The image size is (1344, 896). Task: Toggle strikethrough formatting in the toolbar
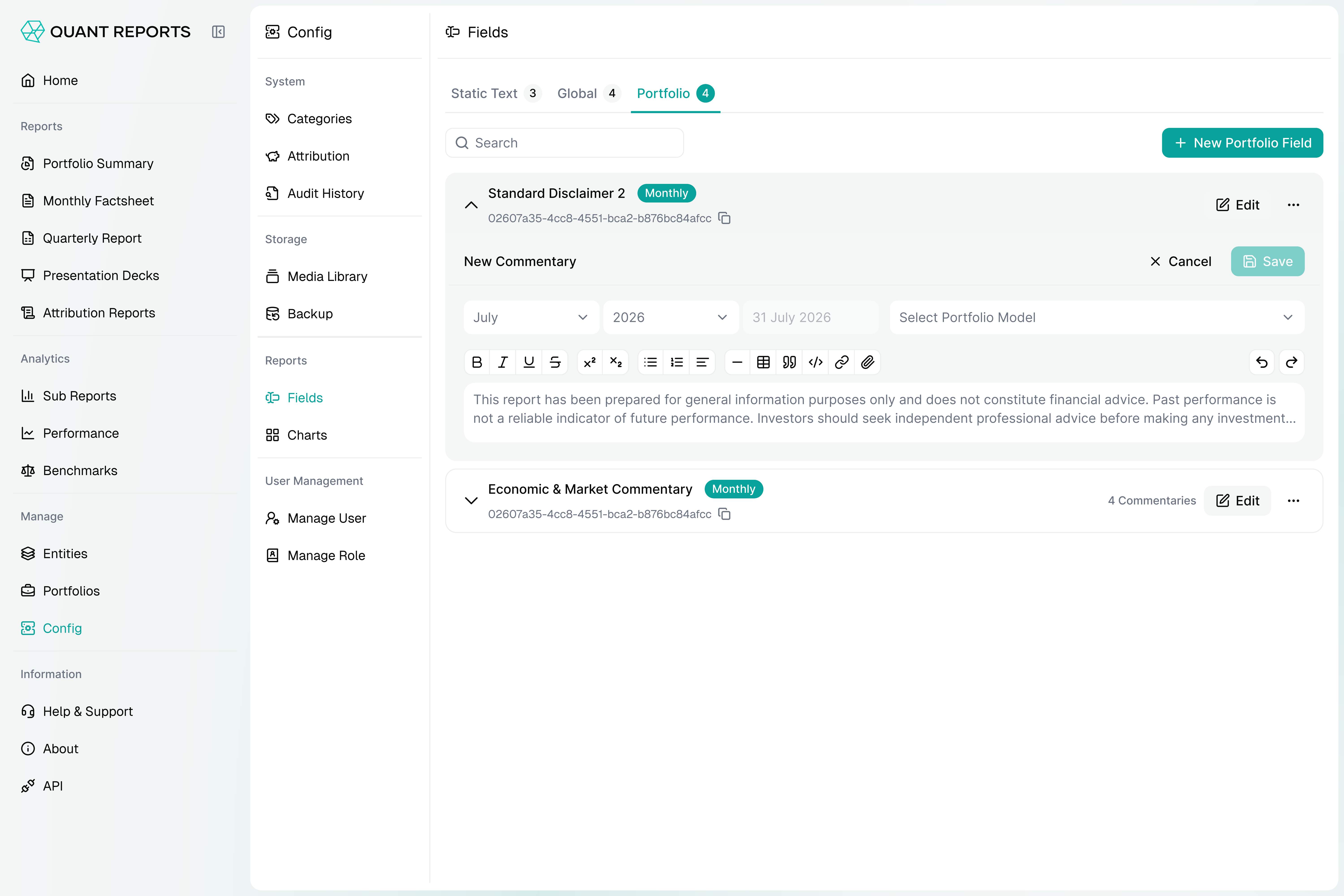[x=555, y=362]
